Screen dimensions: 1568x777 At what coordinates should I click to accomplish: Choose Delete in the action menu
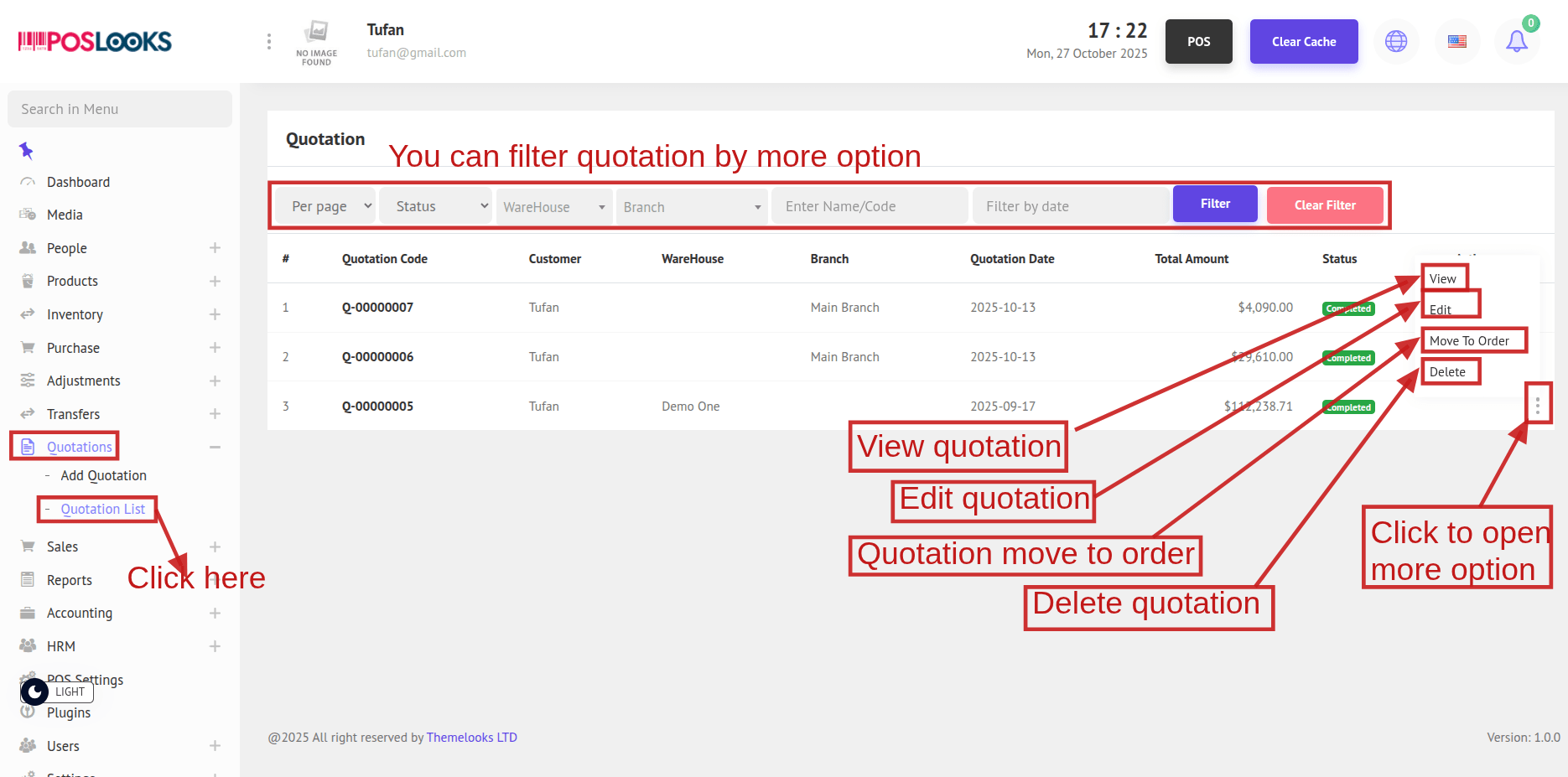pyautogui.click(x=1447, y=371)
